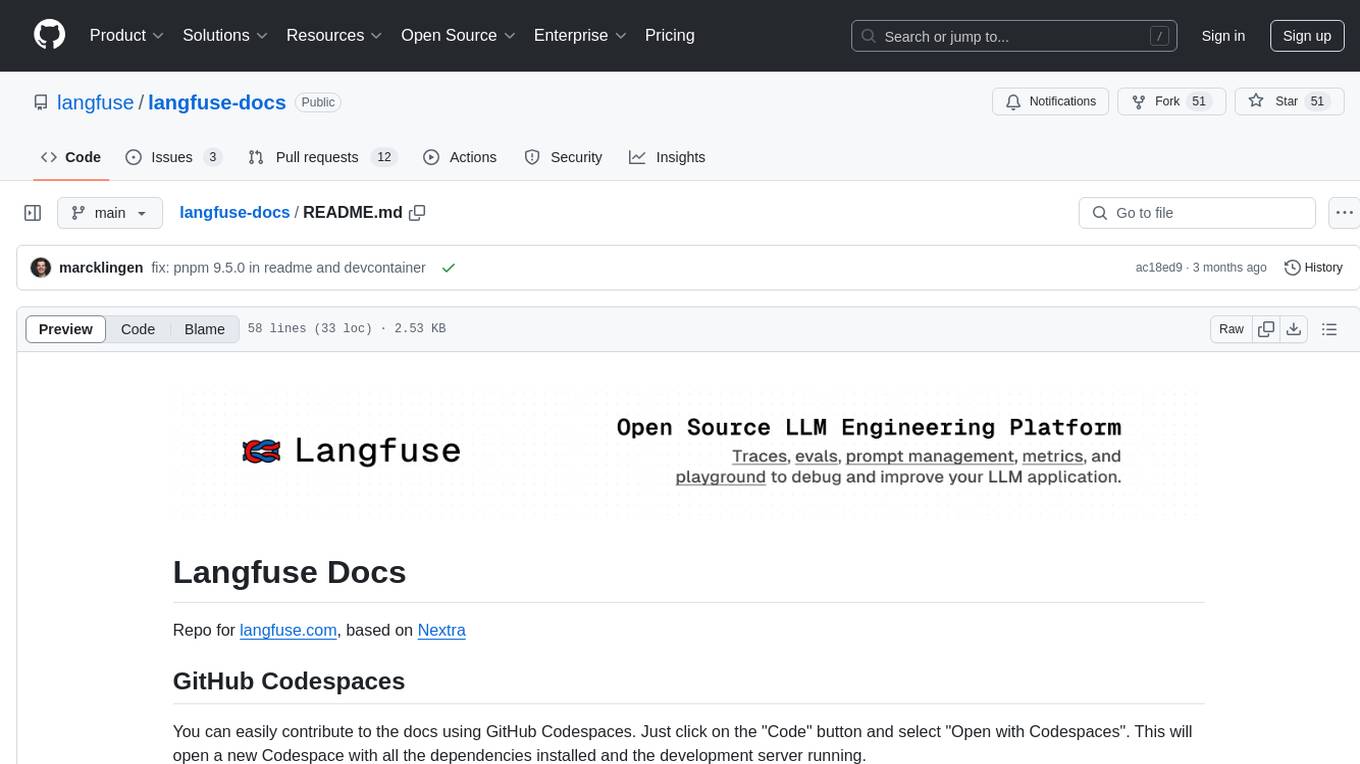Select the Blame view

[204, 329]
